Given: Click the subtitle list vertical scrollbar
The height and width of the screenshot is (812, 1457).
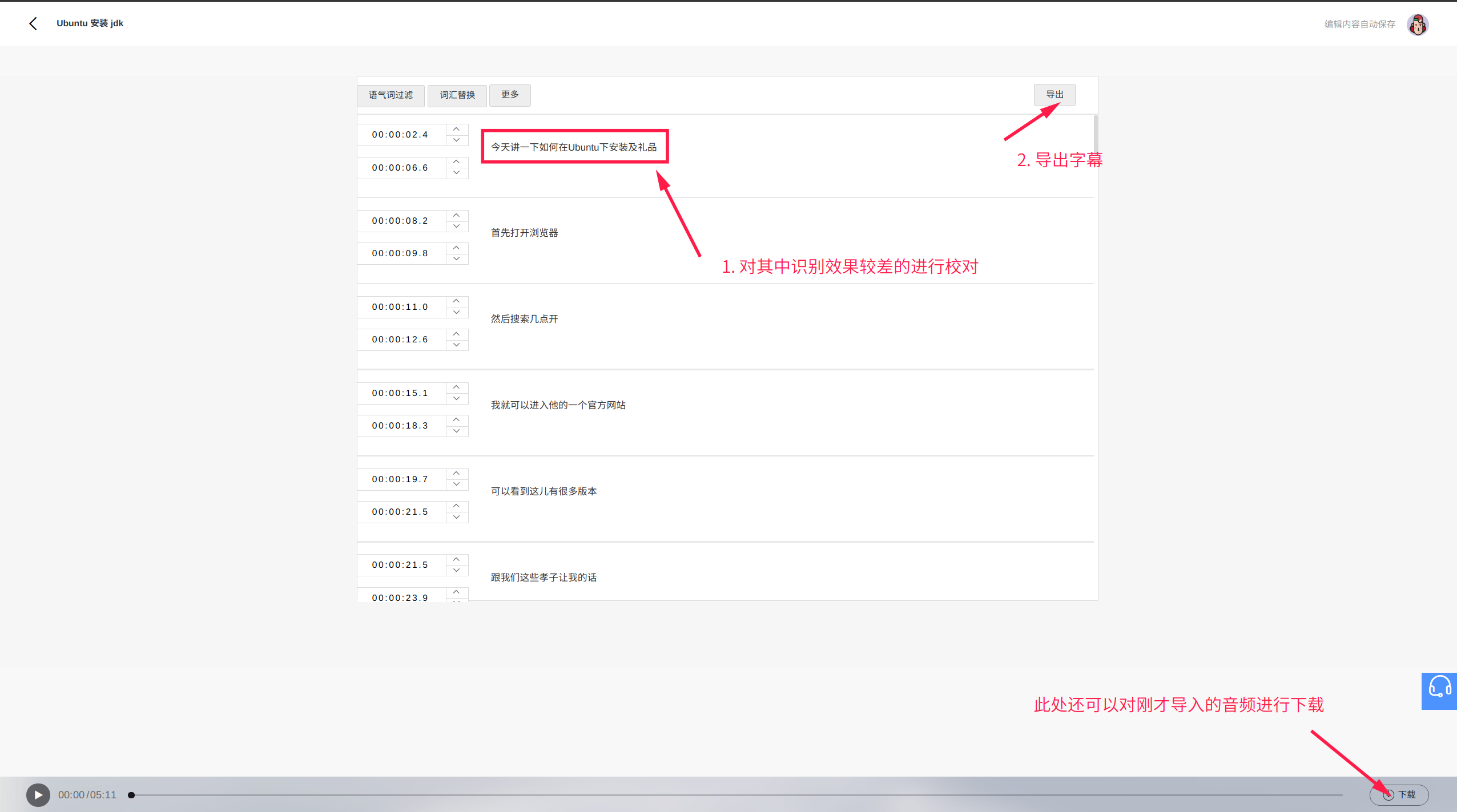Looking at the screenshot, I should click(x=1095, y=134).
